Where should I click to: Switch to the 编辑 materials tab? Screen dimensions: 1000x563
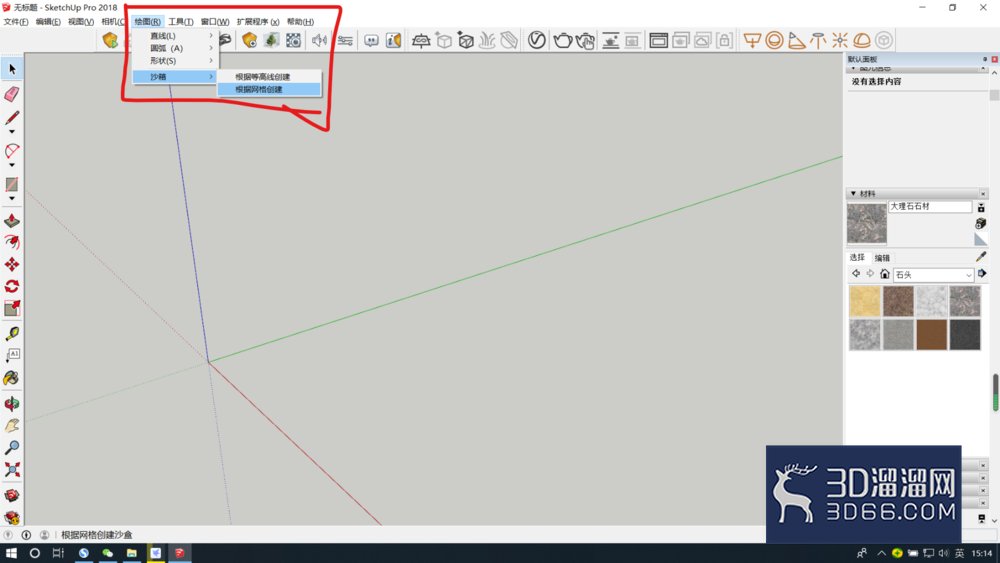(882, 258)
